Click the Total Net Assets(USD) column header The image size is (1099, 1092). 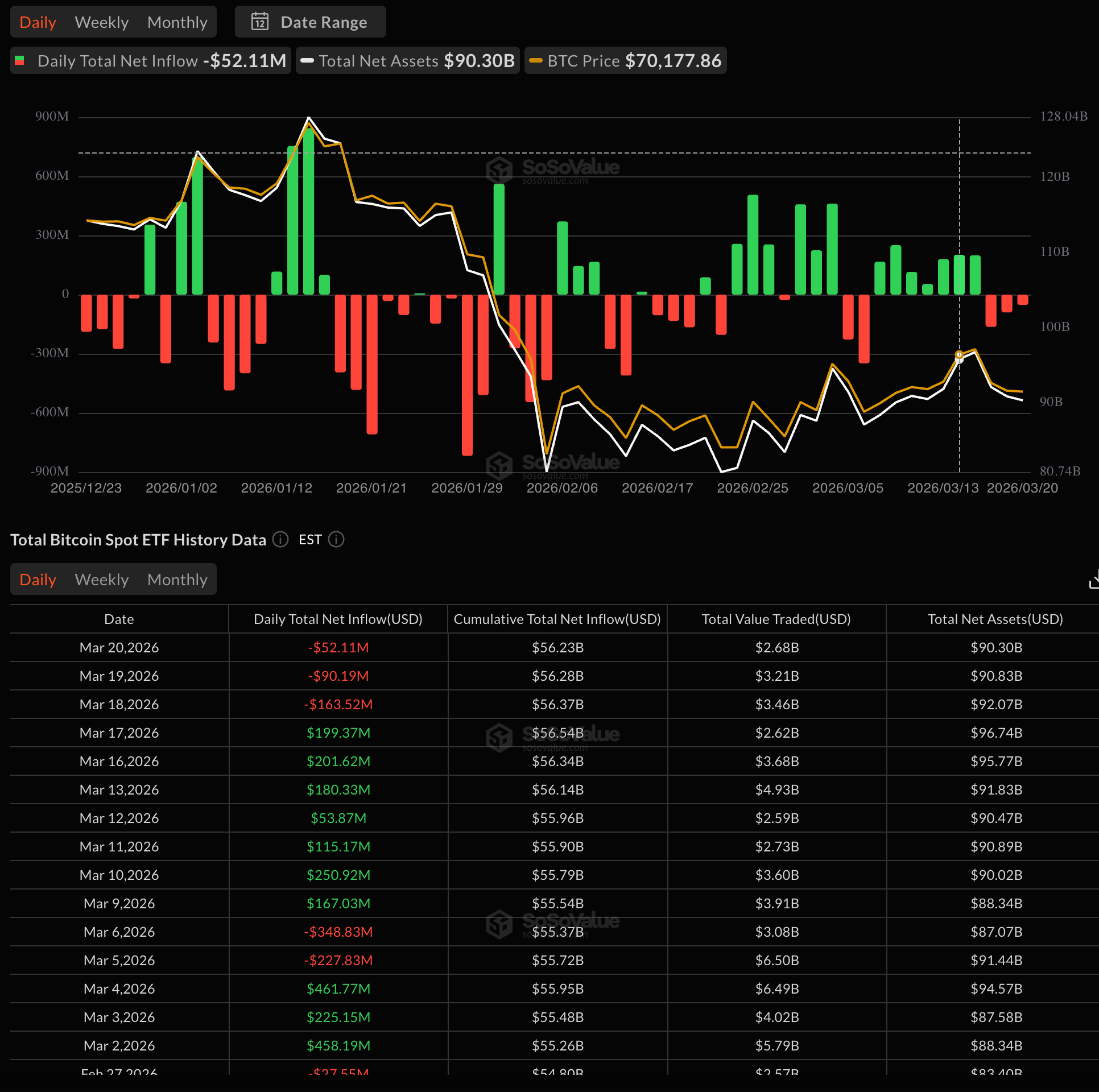point(995,619)
